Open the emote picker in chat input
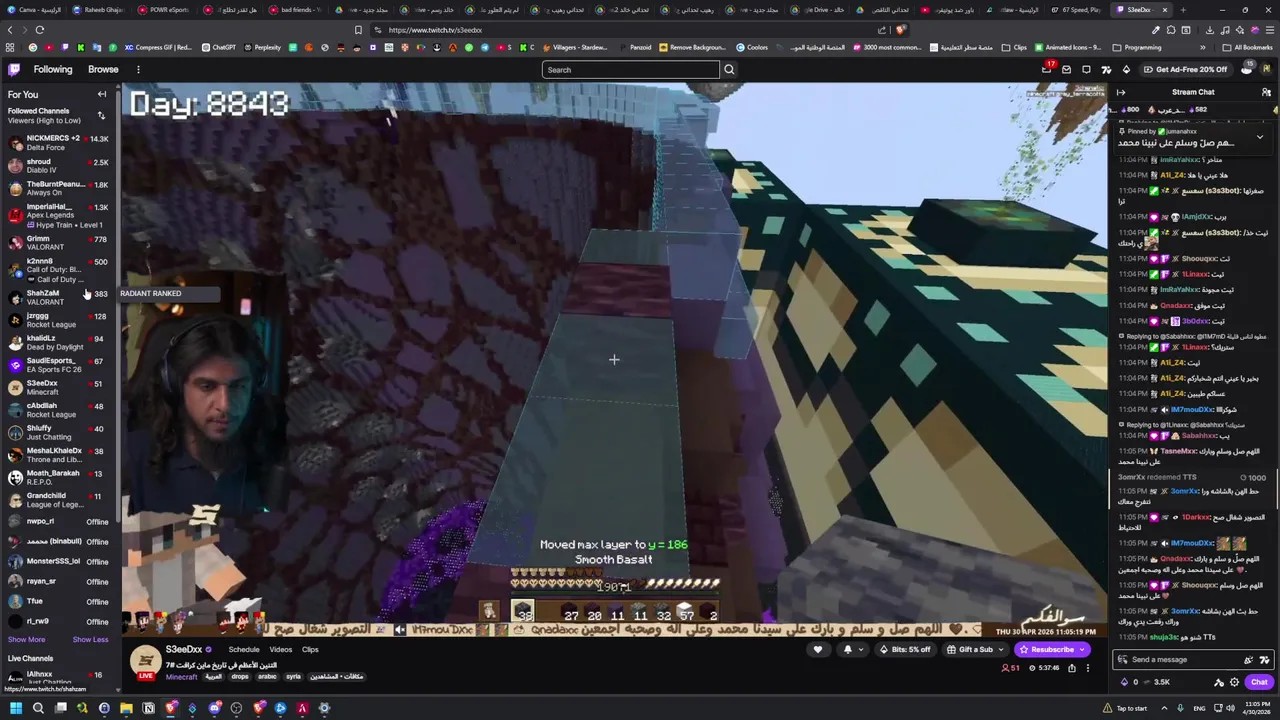 pyautogui.click(x=1248, y=660)
